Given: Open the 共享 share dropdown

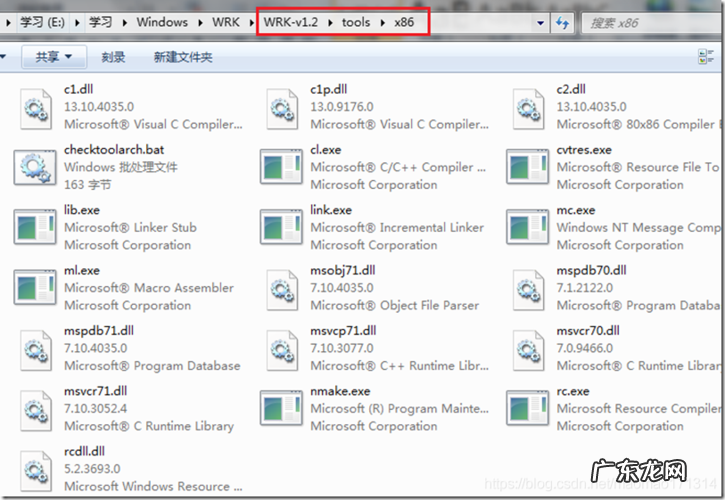Looking at the screenshot, I should pos(54,57).
